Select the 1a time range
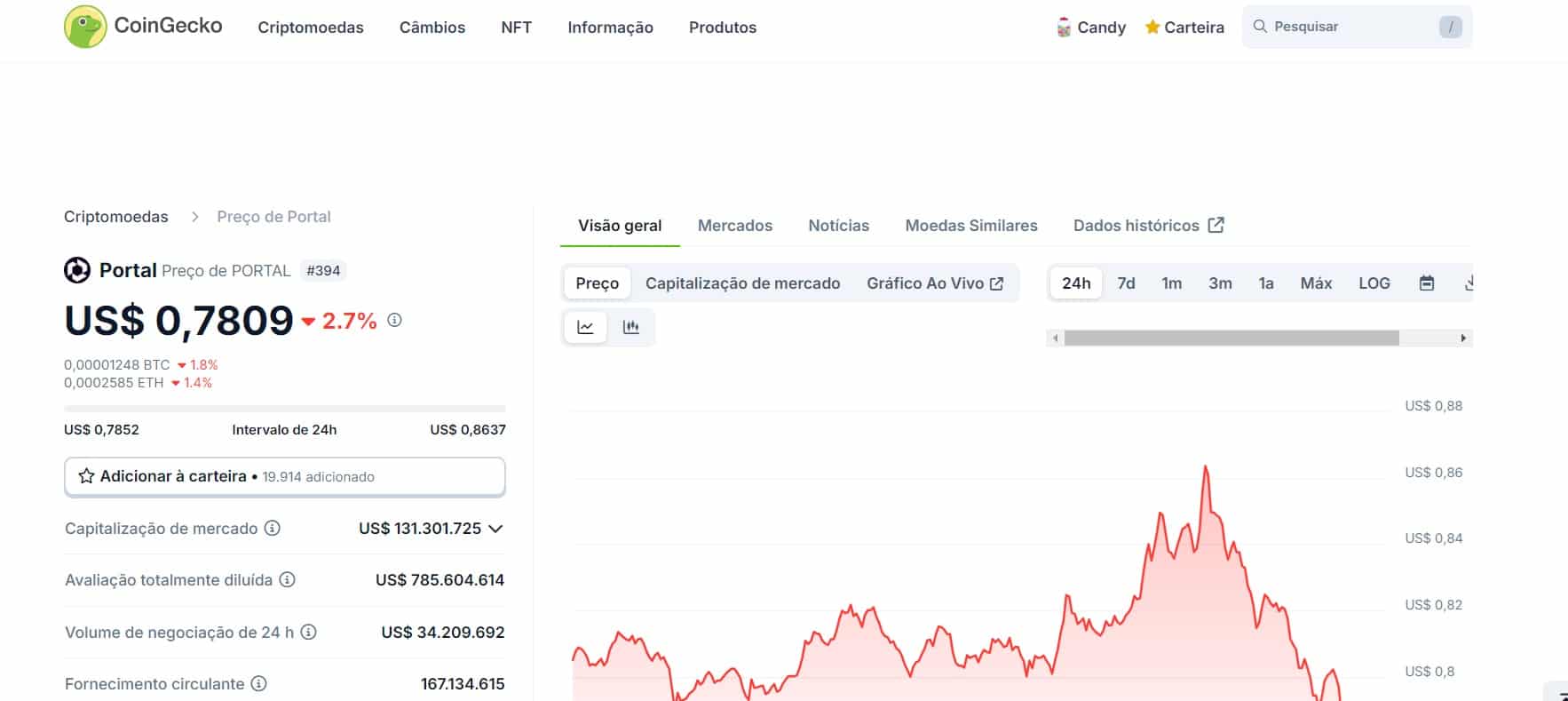 pos(1266,283)
